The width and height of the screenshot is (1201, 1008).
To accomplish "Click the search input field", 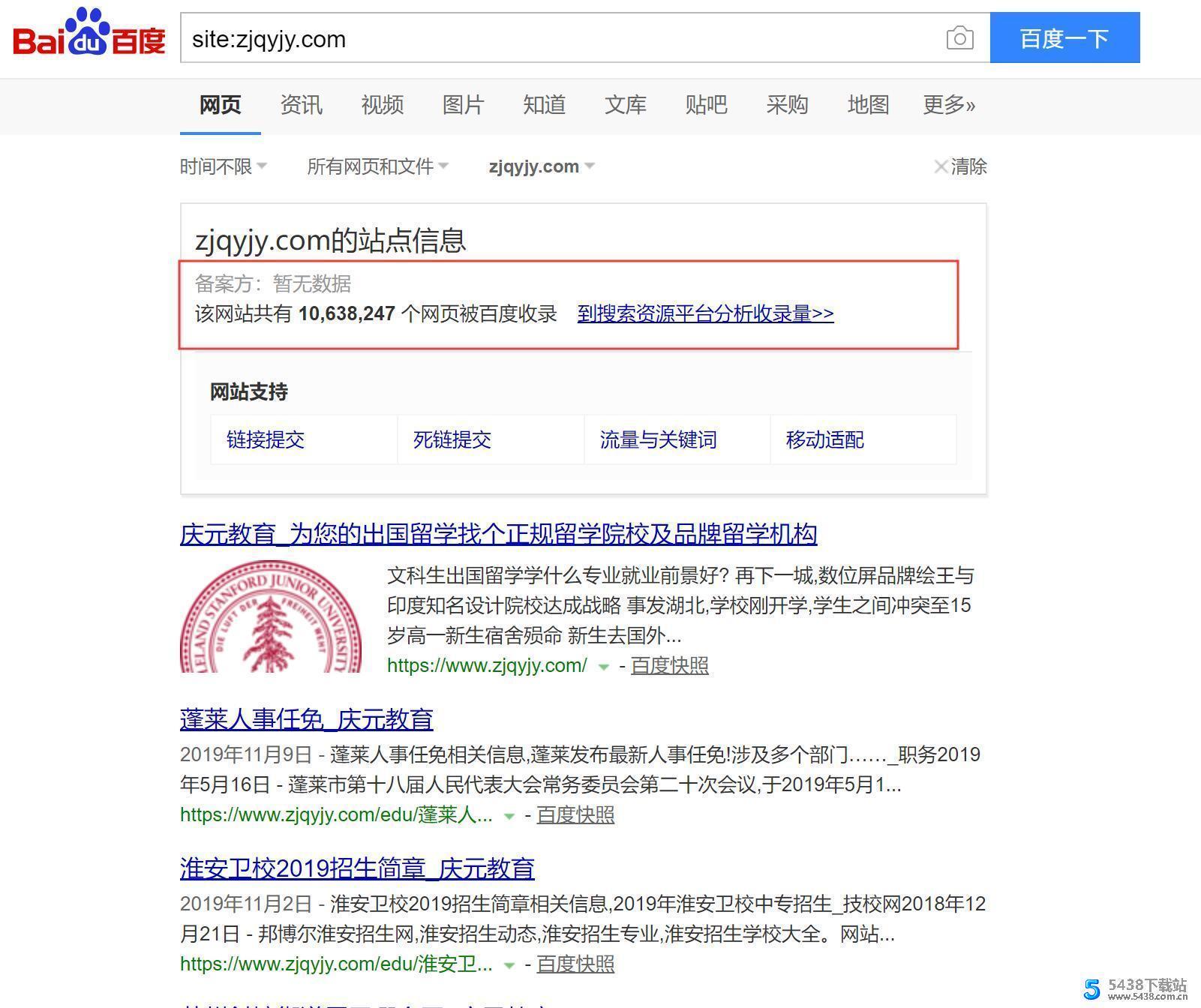I will pos(525,38).
